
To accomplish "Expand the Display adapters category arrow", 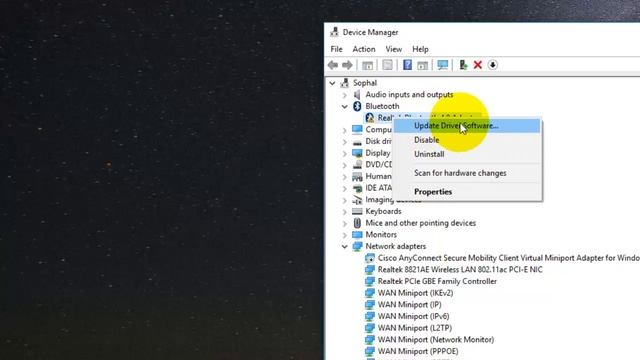I will [344, 153].
